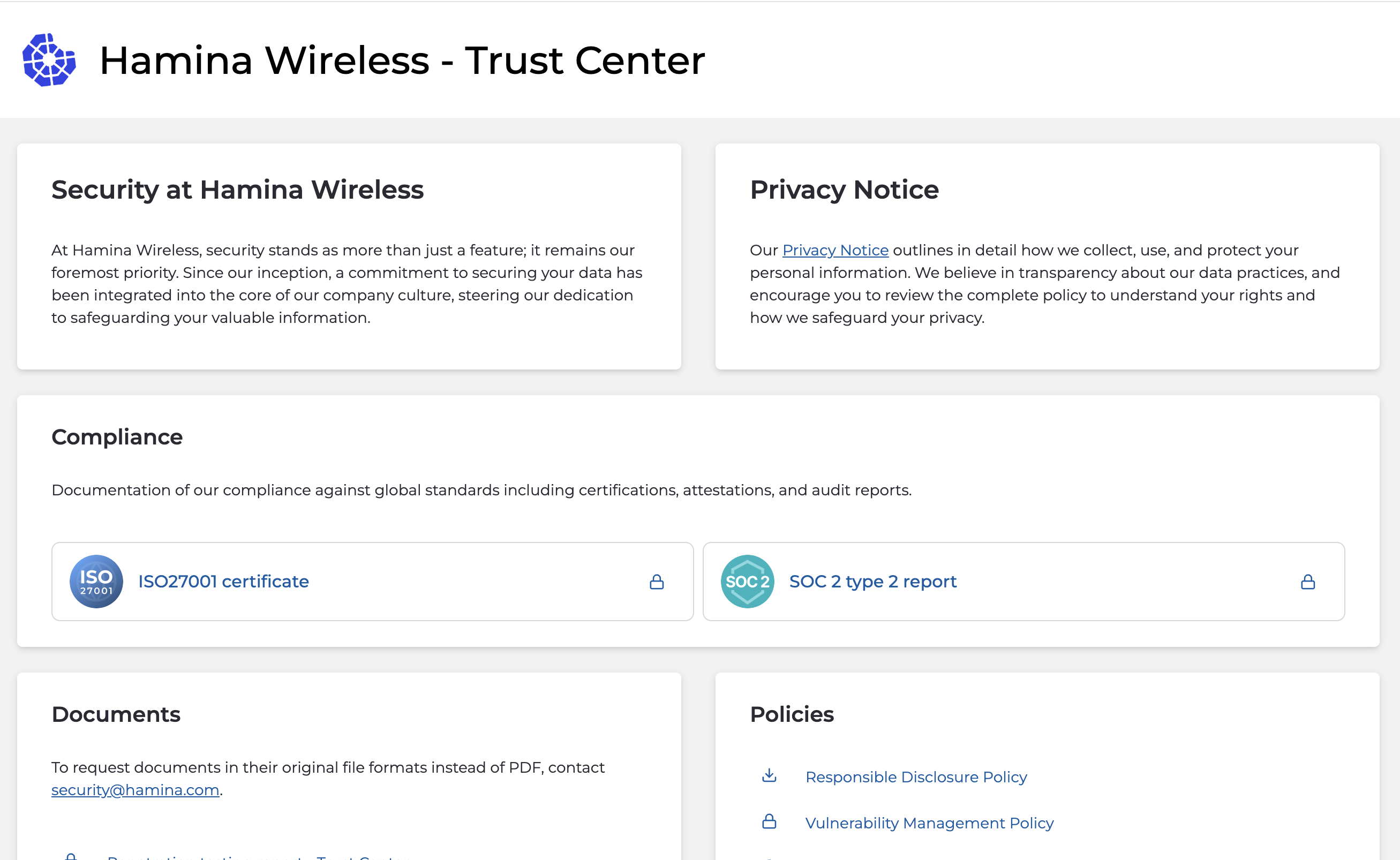Email security@hamina.com via the link
1400x860 pixels.
(x=135, y=790)
